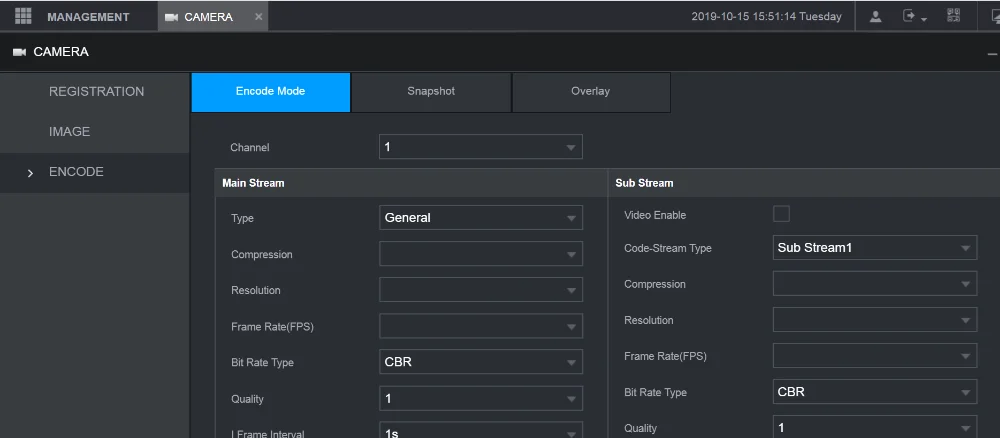Collapse the CAMERA panel with minus icon
Image resolution: width=1000 pixels, height=438 pixels.
click(991, 53)
